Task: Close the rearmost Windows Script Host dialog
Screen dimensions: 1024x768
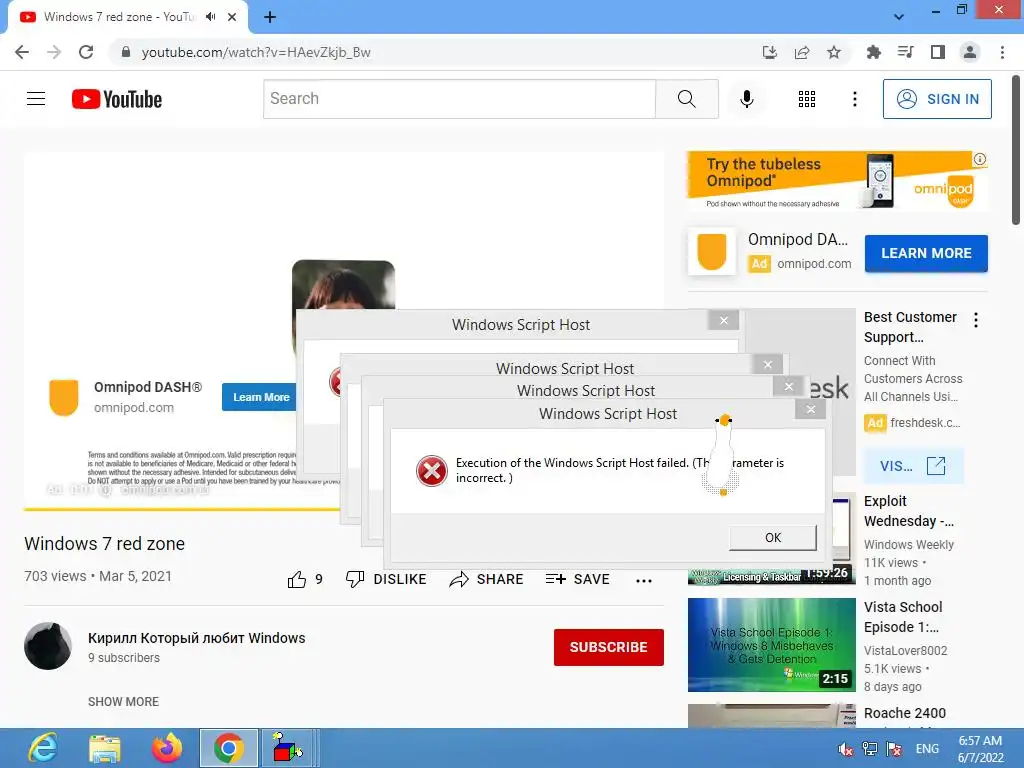Action: 724,320
